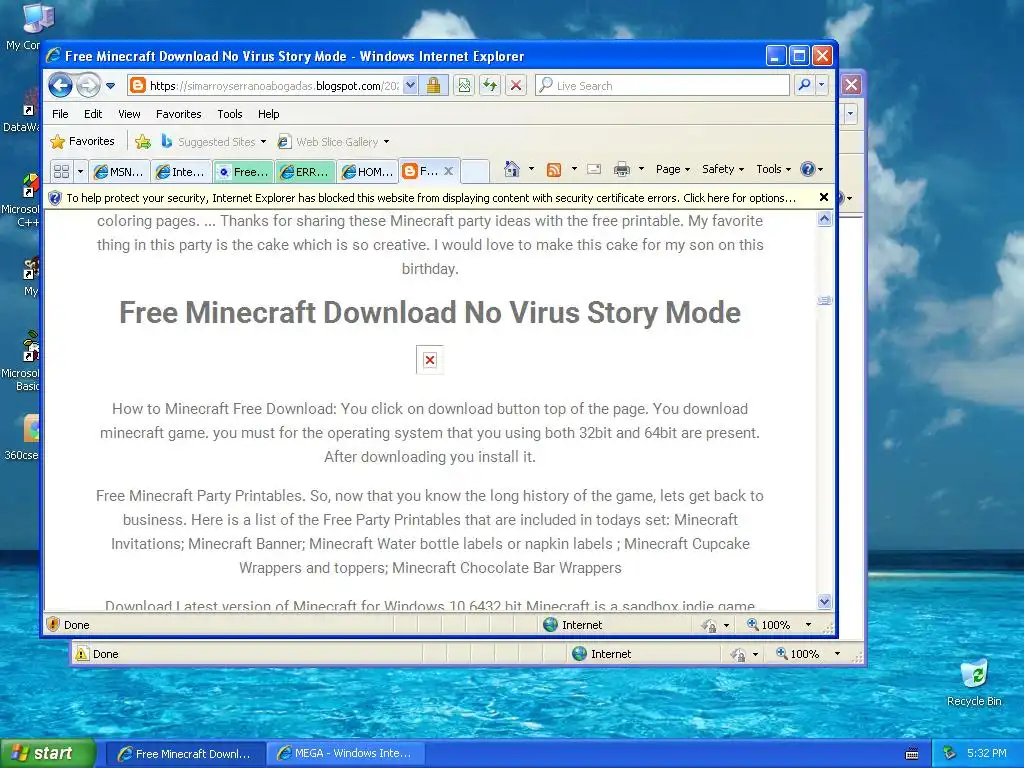Click into the Live Search box
This screenshot has height=768, width=1024.
[662, 86]
